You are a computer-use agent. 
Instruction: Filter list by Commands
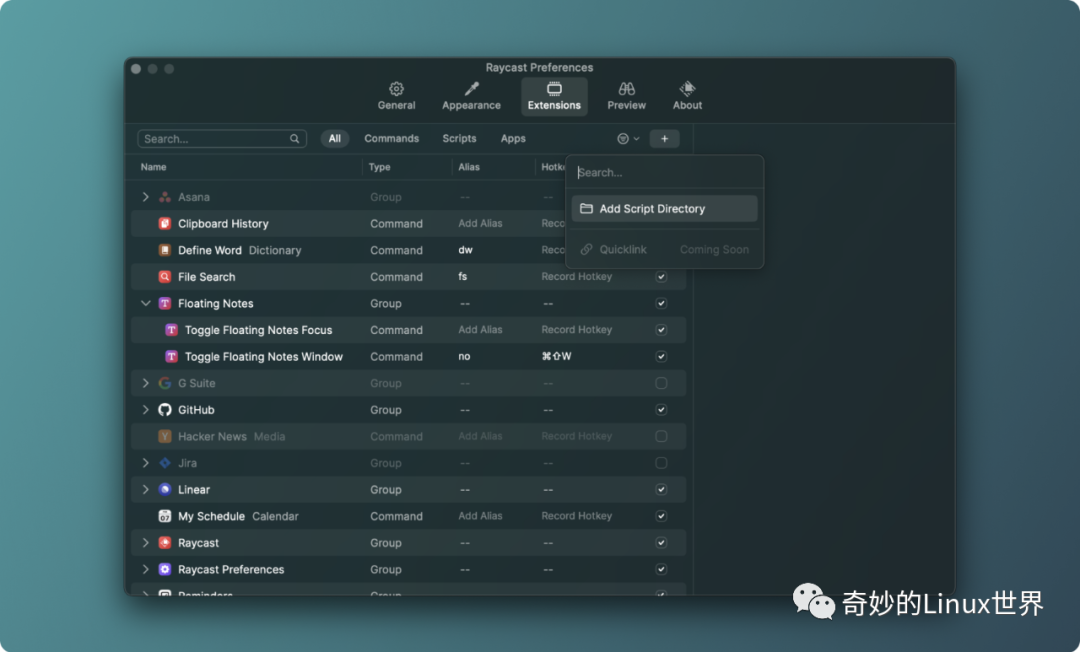click(391, 138)
